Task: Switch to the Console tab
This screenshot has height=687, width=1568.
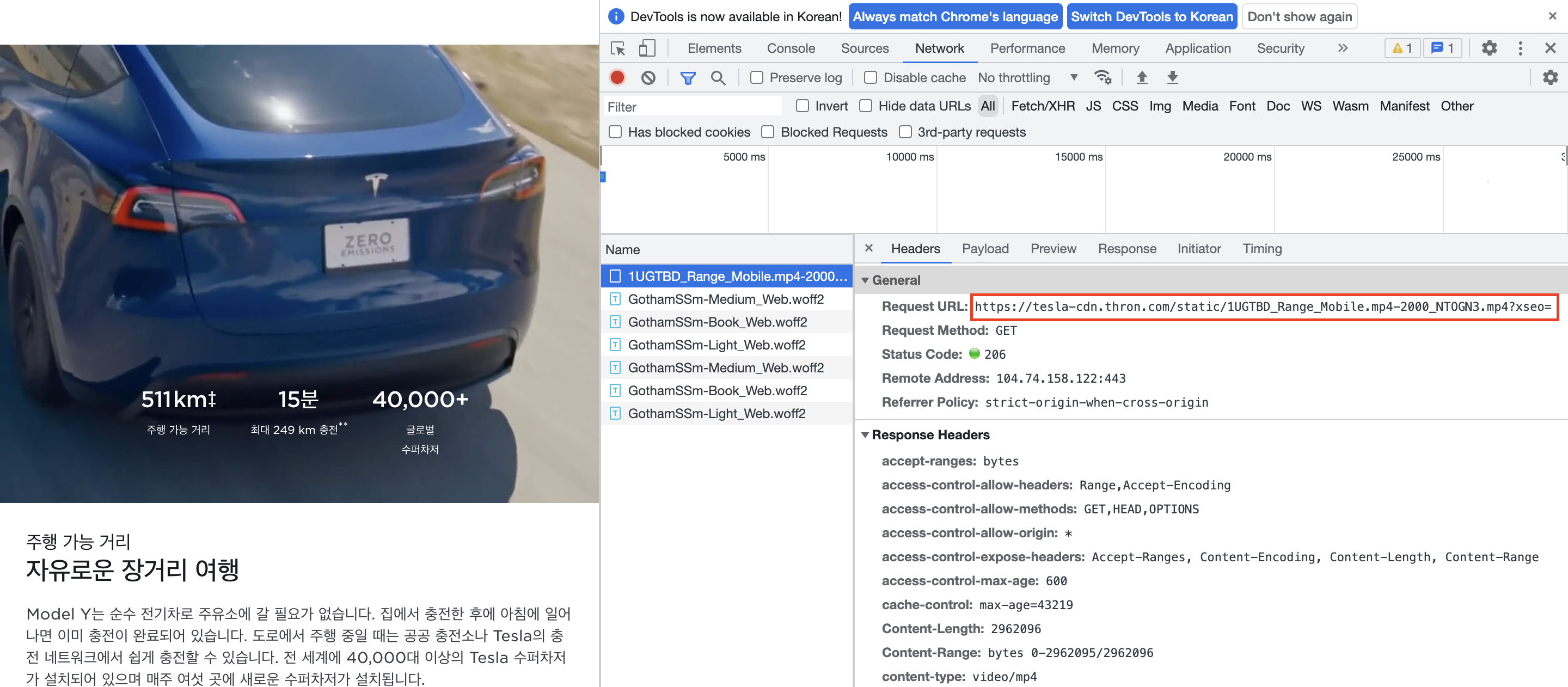Action: [x=791, y=48]
